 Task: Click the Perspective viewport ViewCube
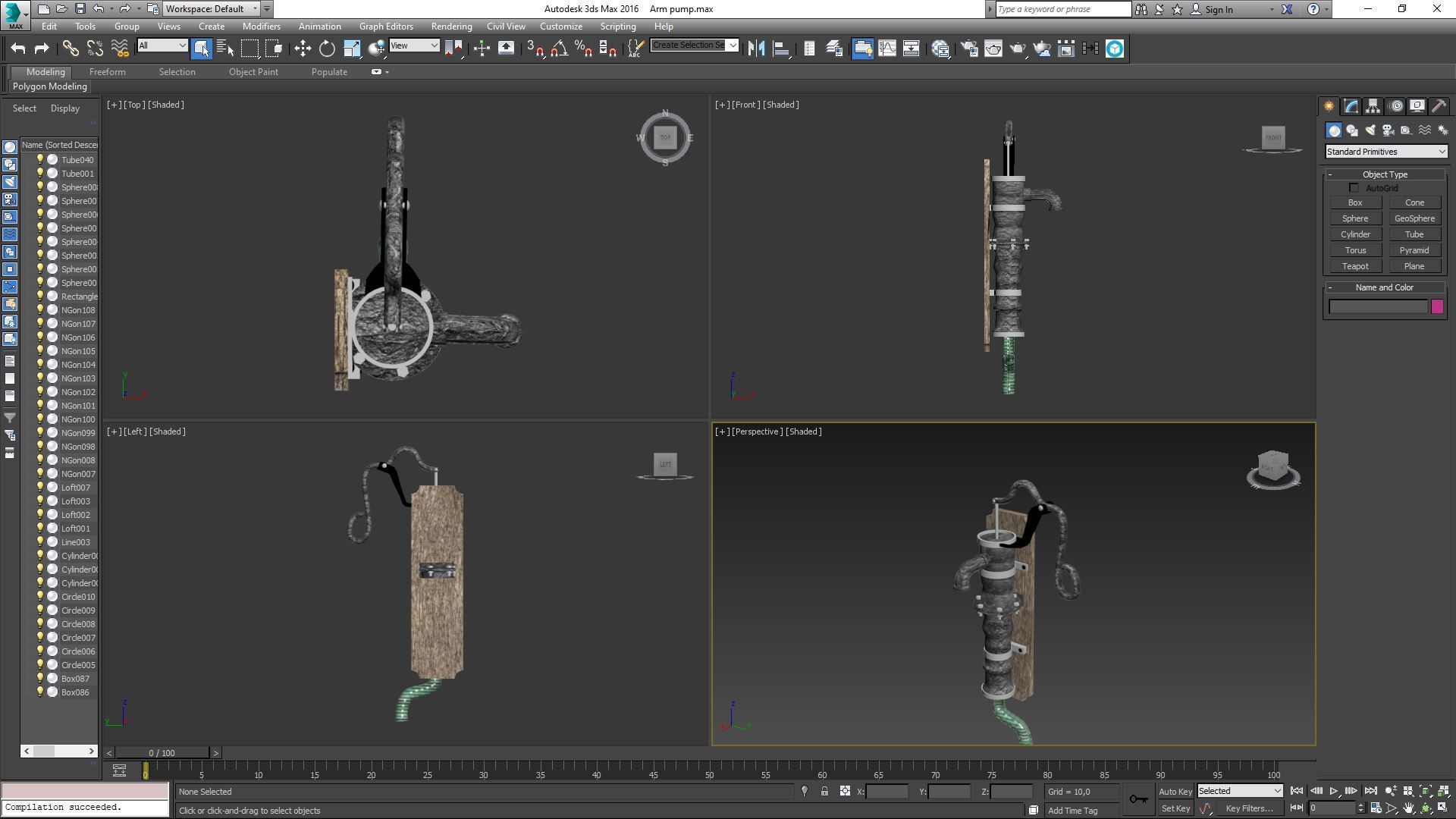pos(1273,467)
